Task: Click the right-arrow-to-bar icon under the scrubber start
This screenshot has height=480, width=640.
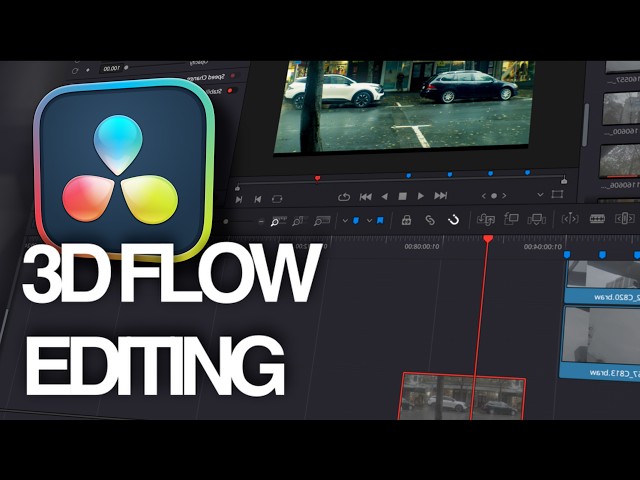Action: tap(239, 199)
